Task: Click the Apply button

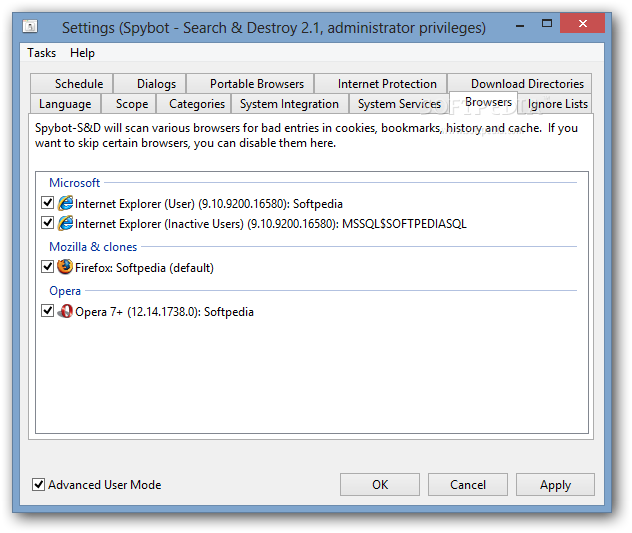Action: point(555,484)
